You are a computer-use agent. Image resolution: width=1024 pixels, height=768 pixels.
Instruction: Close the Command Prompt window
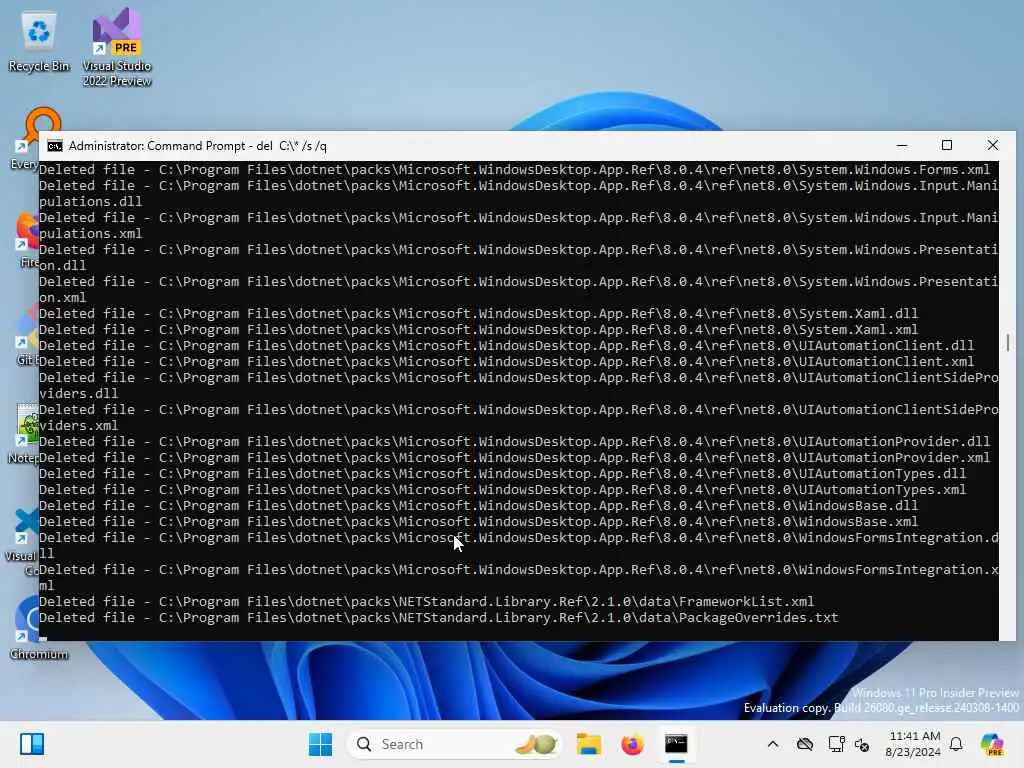tap(993, 146)
